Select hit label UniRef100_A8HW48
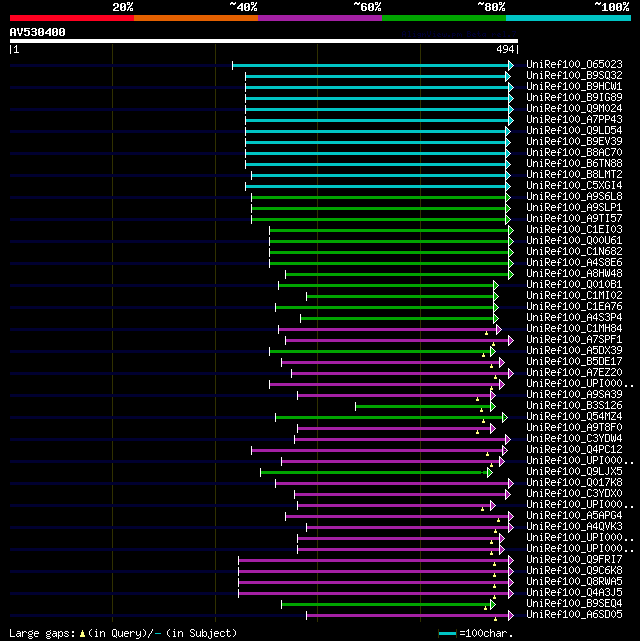The height and width of the screenshot is (641, 640). point(574,273)
